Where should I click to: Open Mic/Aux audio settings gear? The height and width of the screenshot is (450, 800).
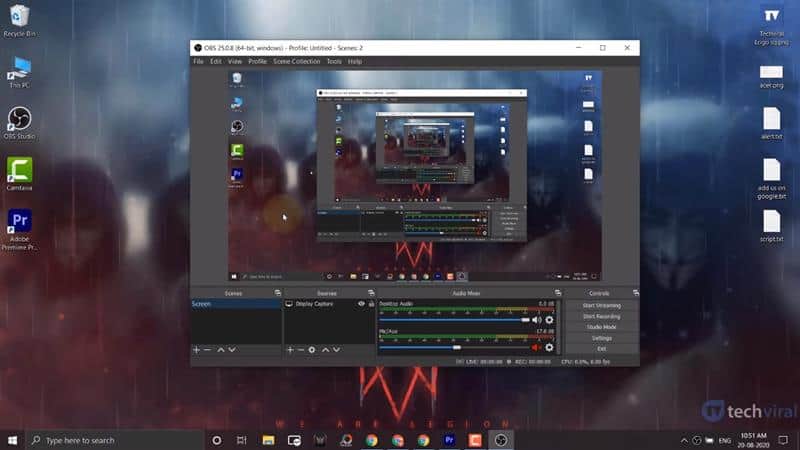pos(549,347)
